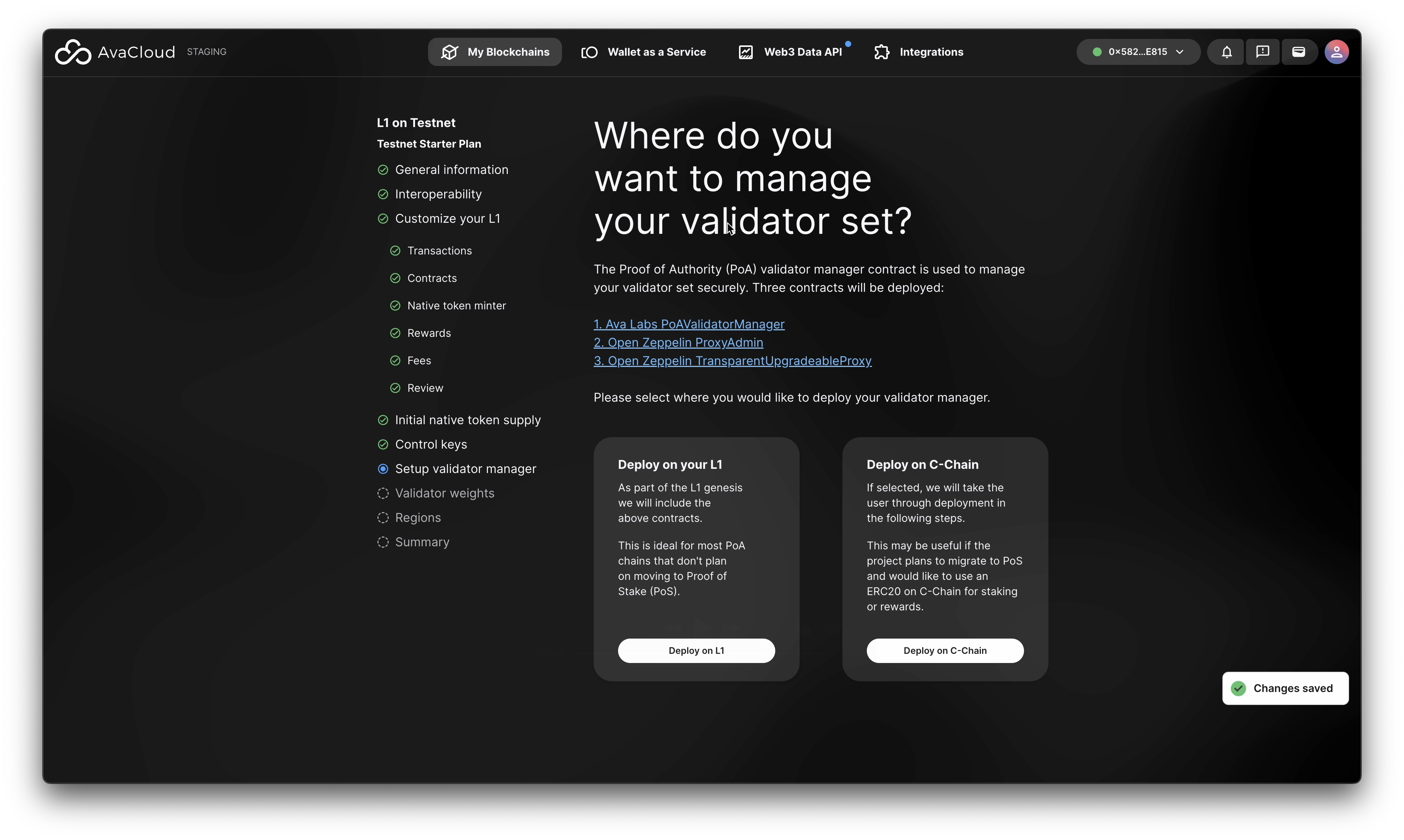Click the Wallet as a Service icon
This screenshot has height=840, width=1404.
589,52
